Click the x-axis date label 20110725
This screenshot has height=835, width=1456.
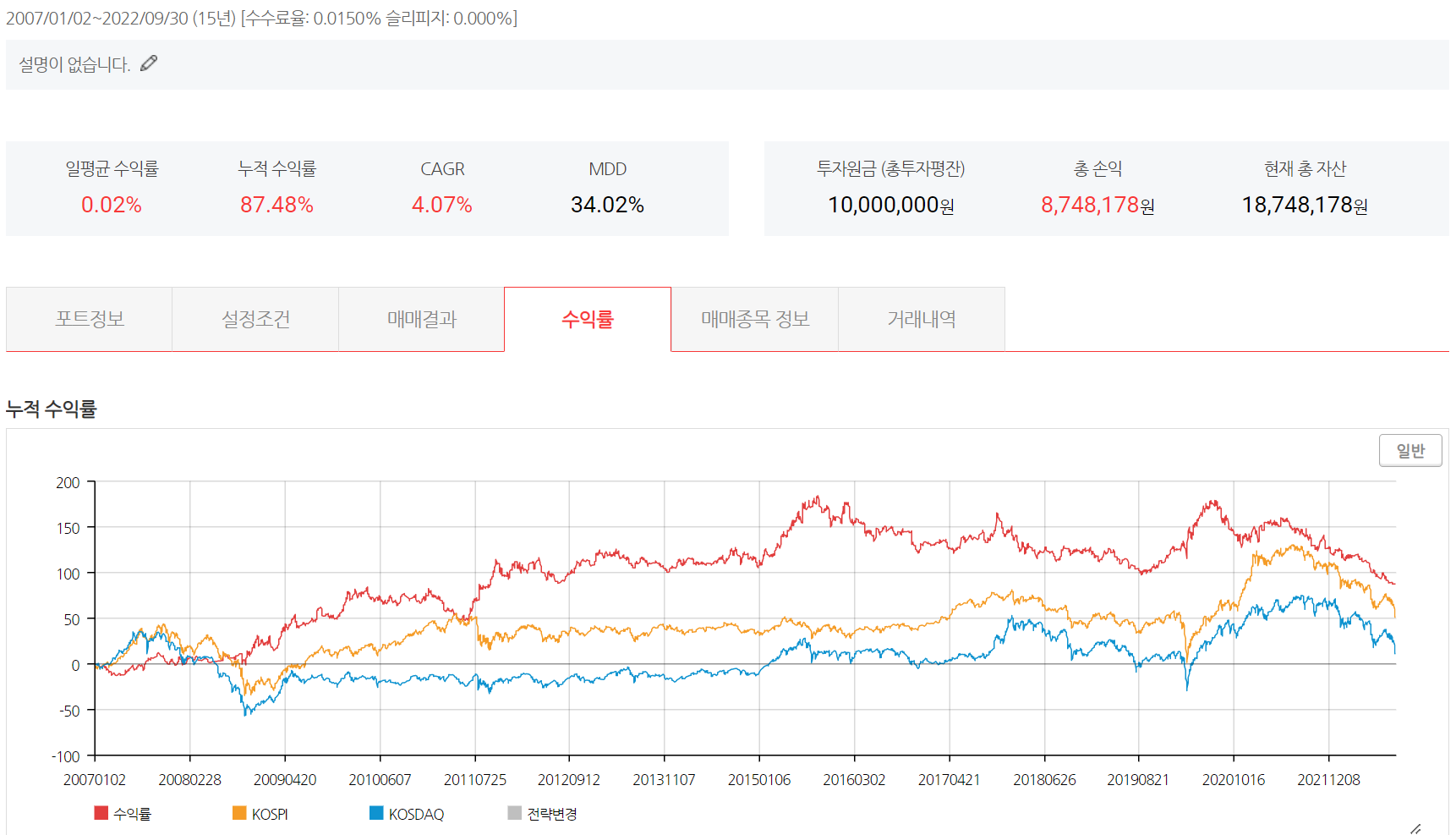tap(475, 779)
